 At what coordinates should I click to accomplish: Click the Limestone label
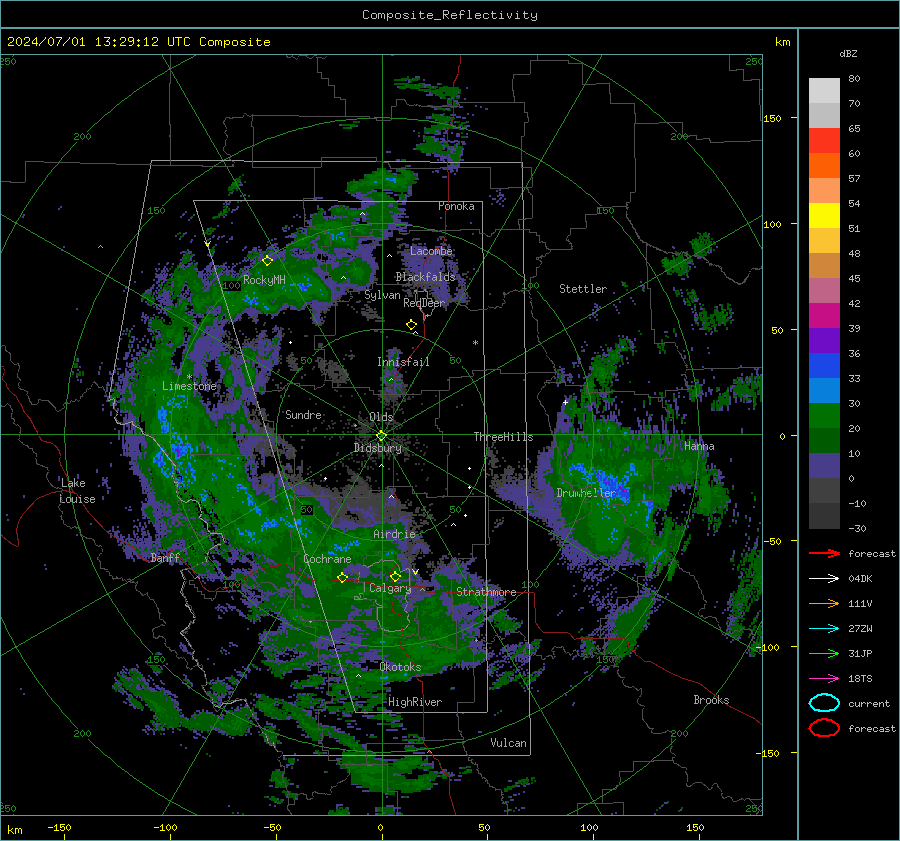[x=189, y=386]
